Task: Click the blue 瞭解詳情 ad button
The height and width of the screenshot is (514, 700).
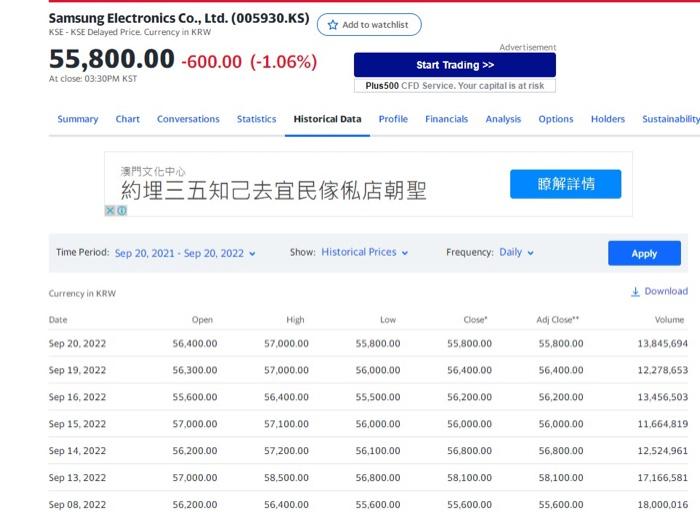Action: click(566, 184)
